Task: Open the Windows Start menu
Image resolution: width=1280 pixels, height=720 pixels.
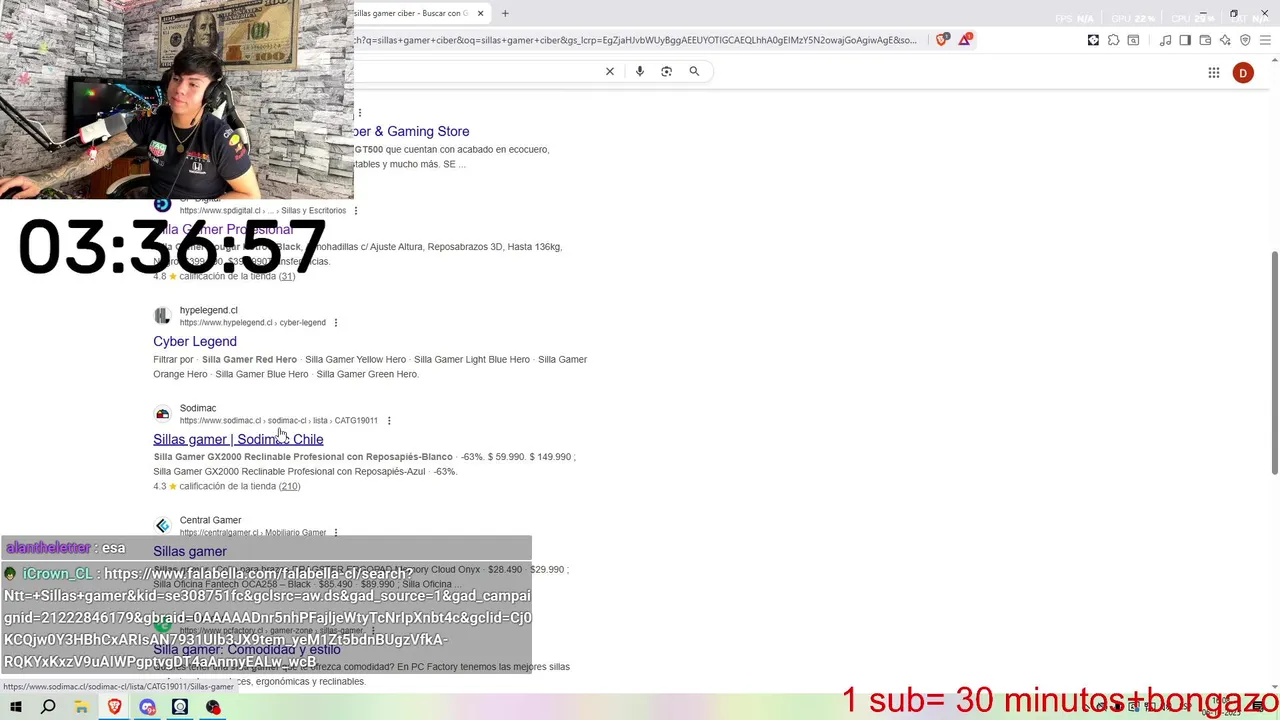Action: click(x=16, y=707)
